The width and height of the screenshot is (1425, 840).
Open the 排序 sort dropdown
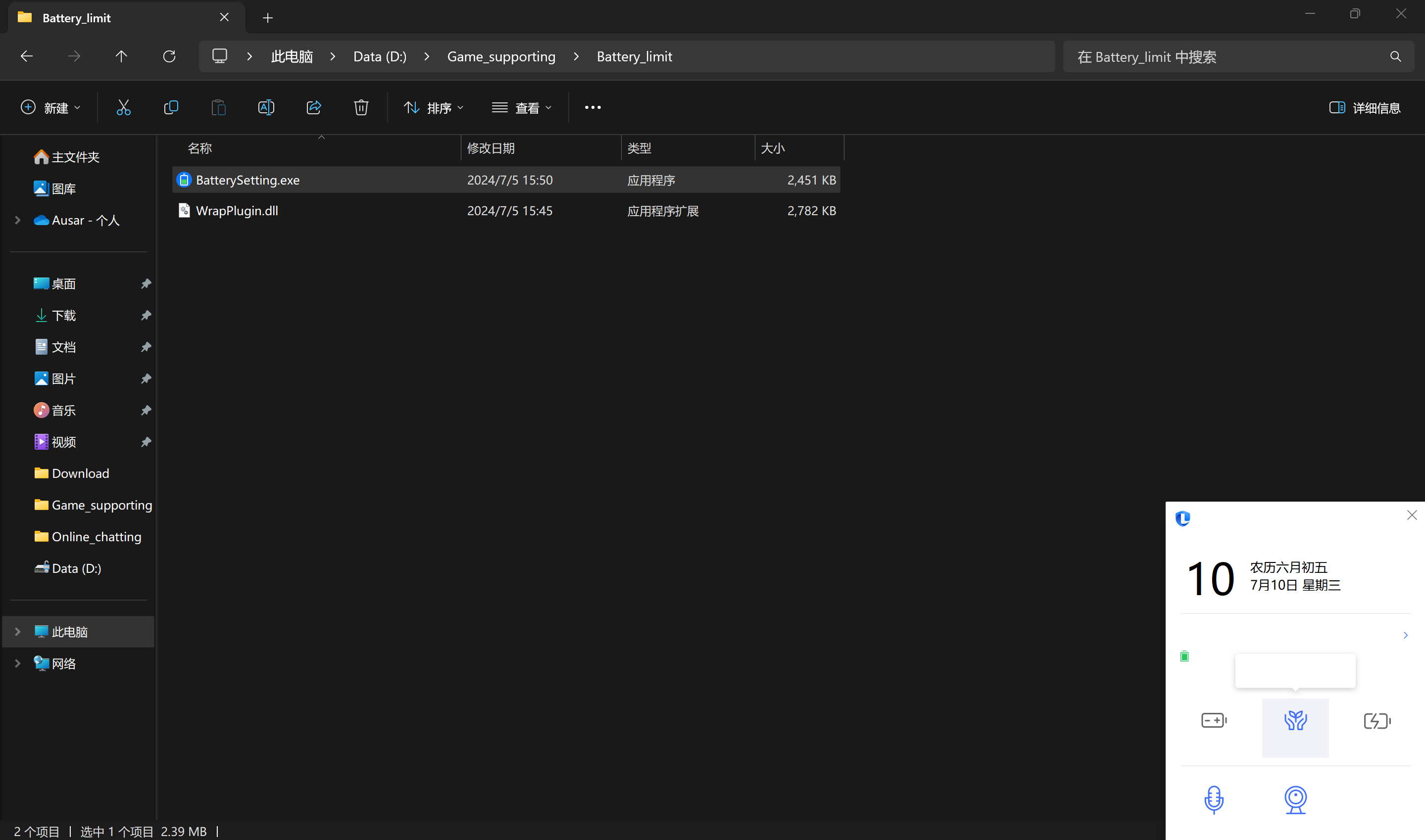click(x=433, y=107)
